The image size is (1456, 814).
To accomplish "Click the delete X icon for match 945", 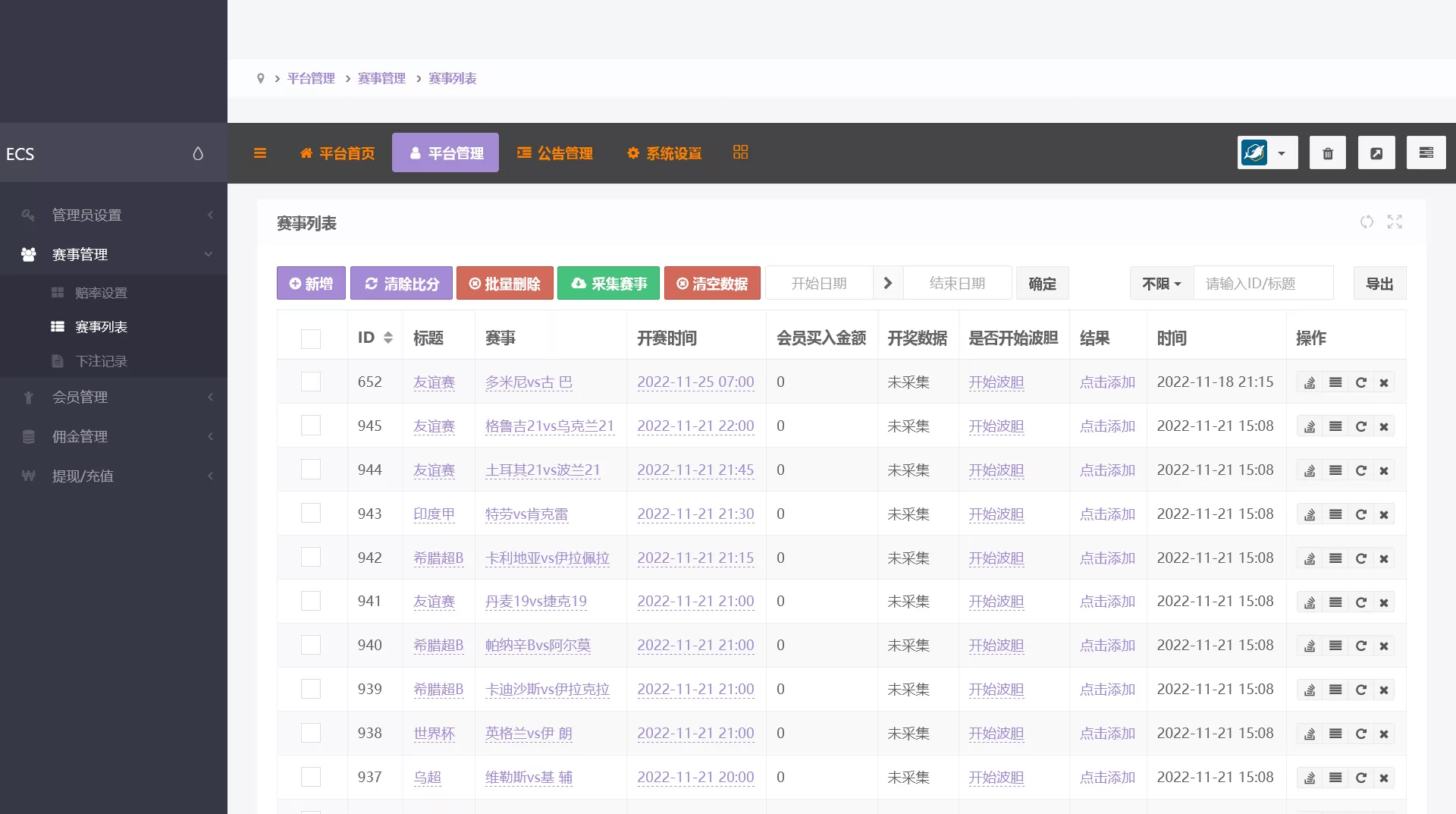I will point(1384,426).
